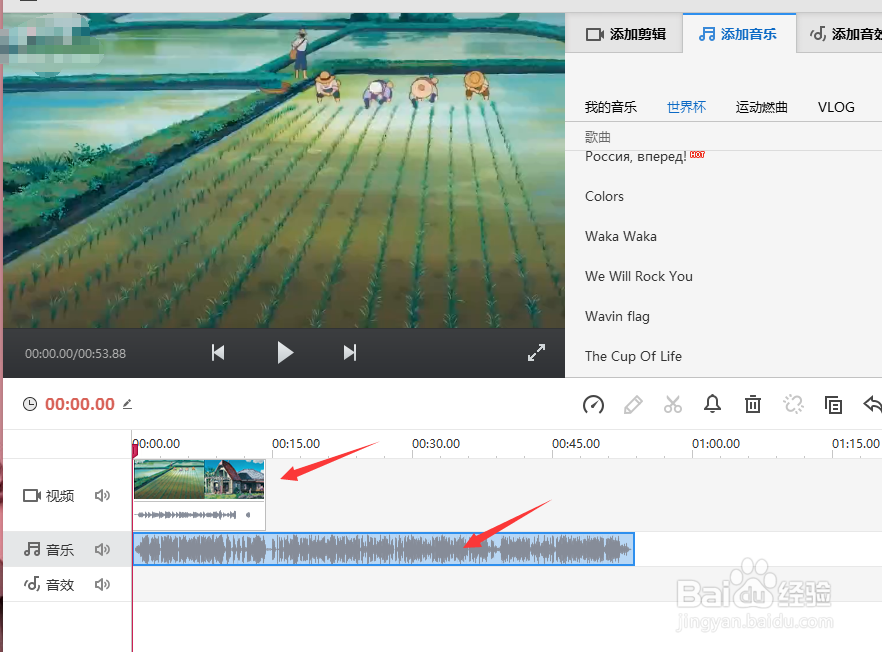Play the video preview
Image resolution: width=882 pixels, height=652 pixels.
tap(285, 353)
